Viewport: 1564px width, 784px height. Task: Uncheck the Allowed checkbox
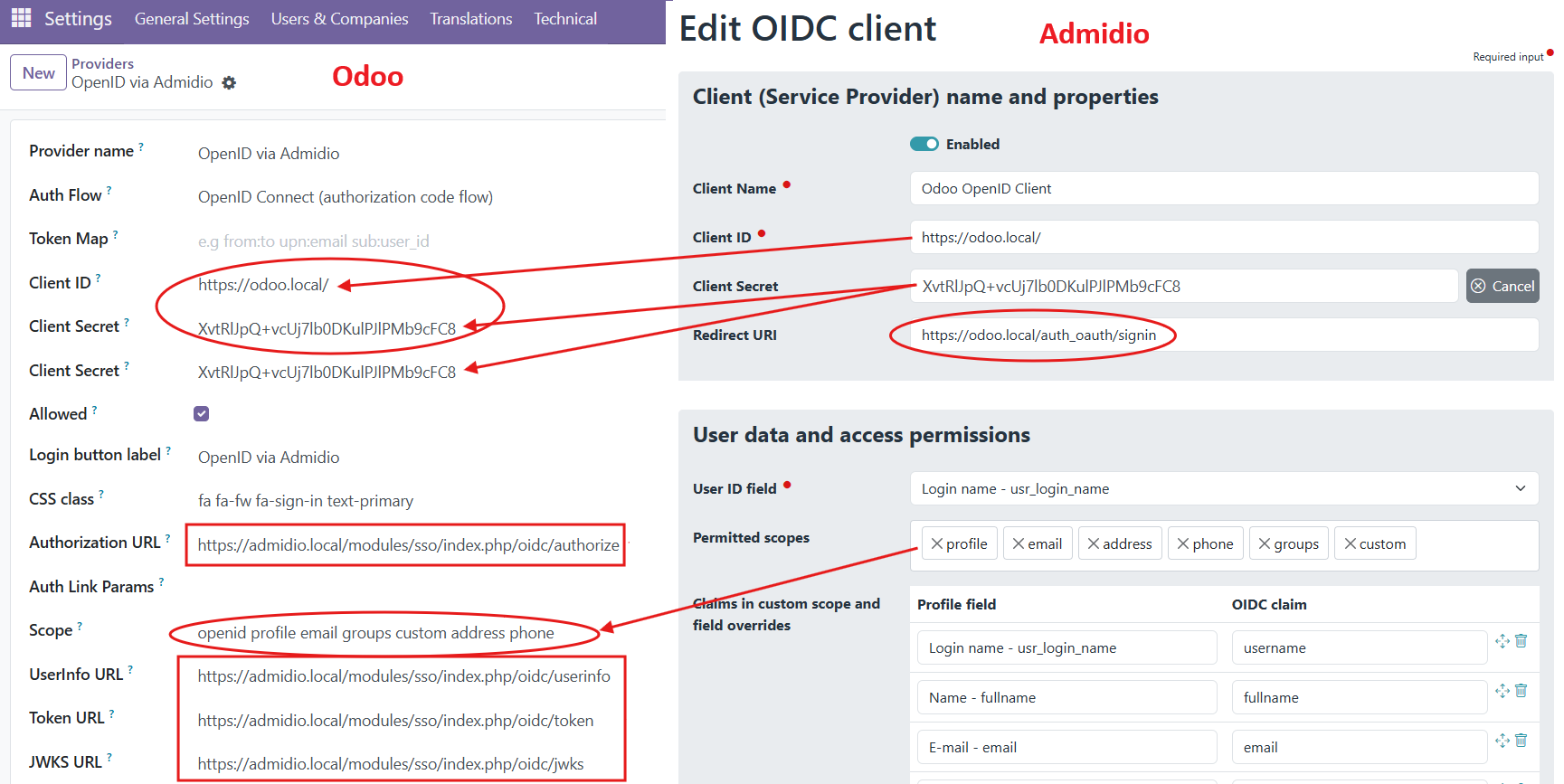click(202, 413)
